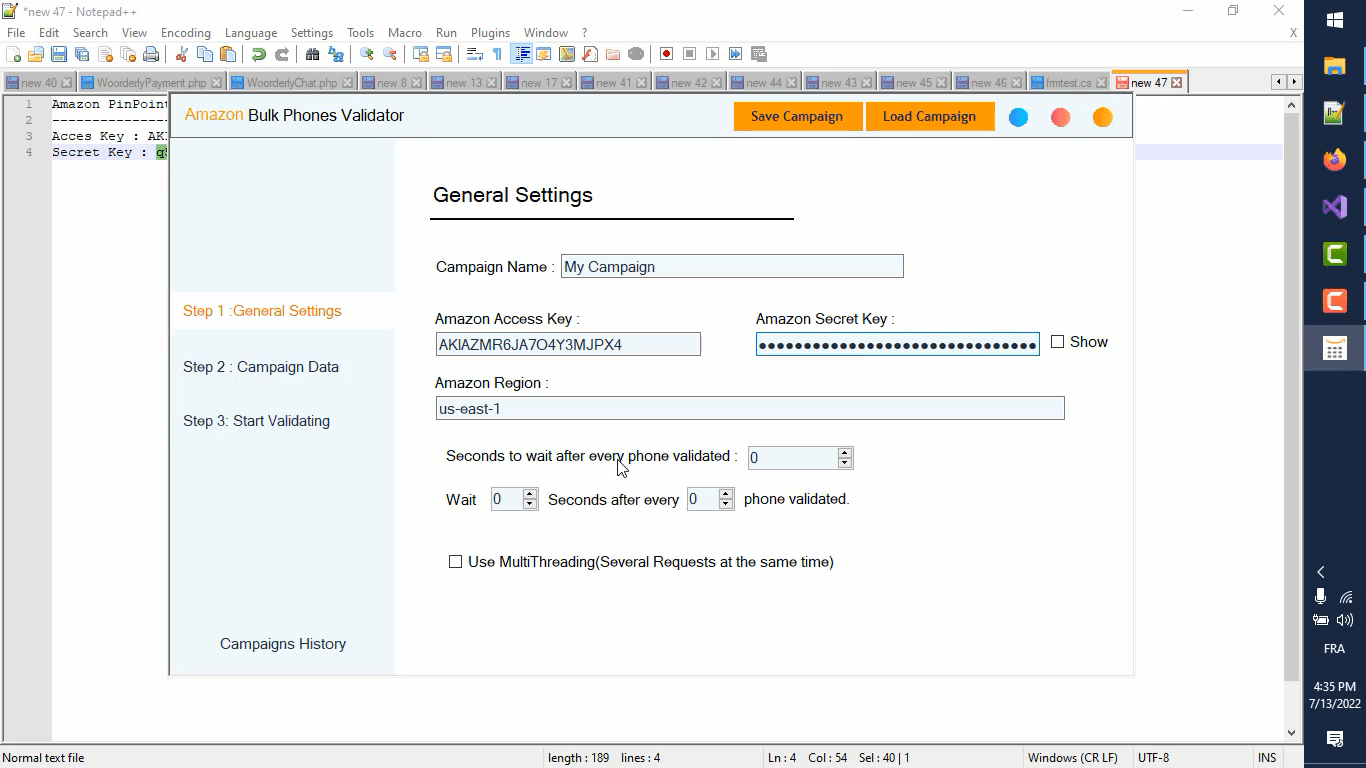Image resolution: width=1366 pixels, height=768 pixels.
Task: Enable Use MultiThreading option
Action: pos(456,561)
